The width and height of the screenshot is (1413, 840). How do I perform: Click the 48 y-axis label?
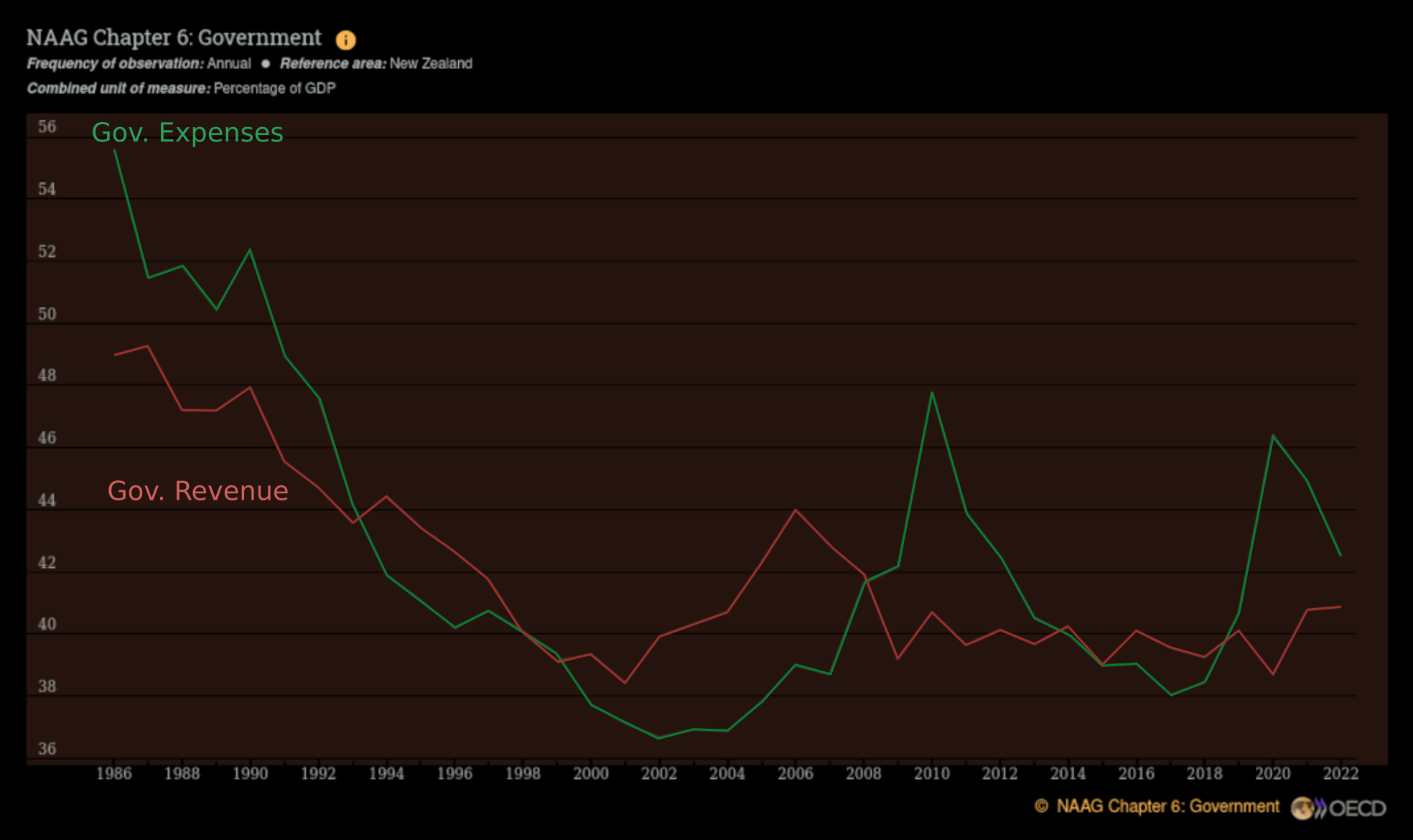47,375
